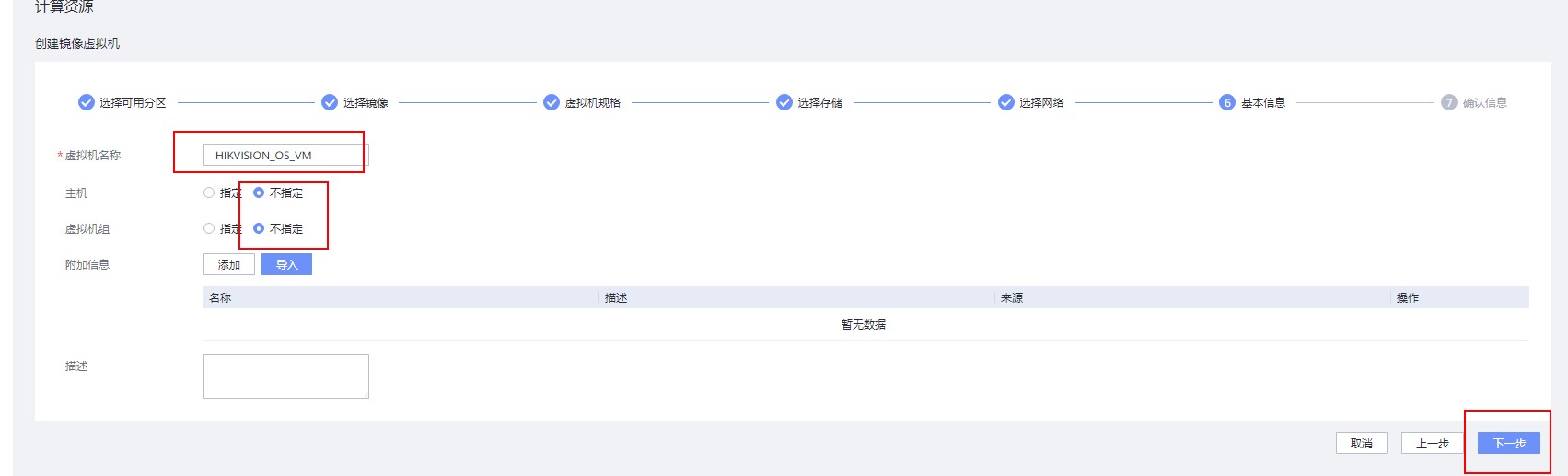Screen dimensions: 1568x476
Task: Select 不指定 radio for 虚拟机组
Action: pos(259,228)
